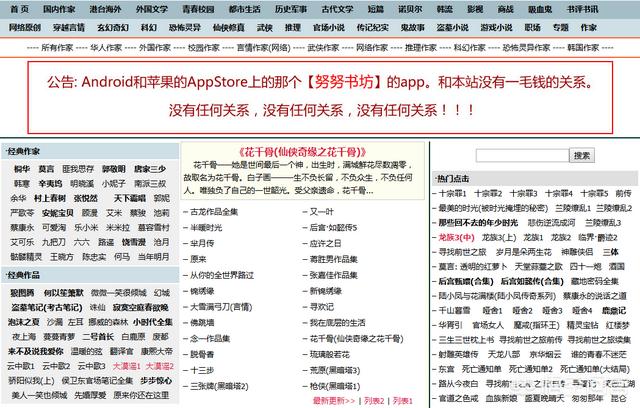Click the 搜索 search button

pos(582,155)
